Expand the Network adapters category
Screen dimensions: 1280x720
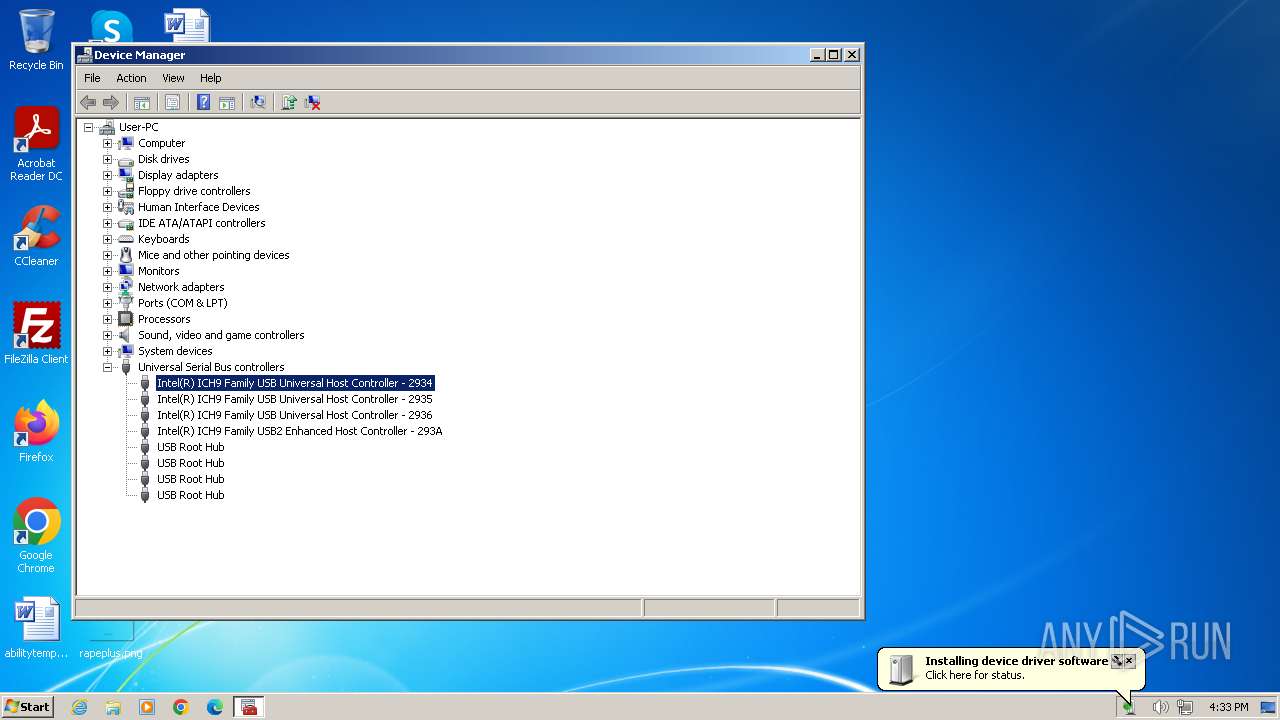107,287
